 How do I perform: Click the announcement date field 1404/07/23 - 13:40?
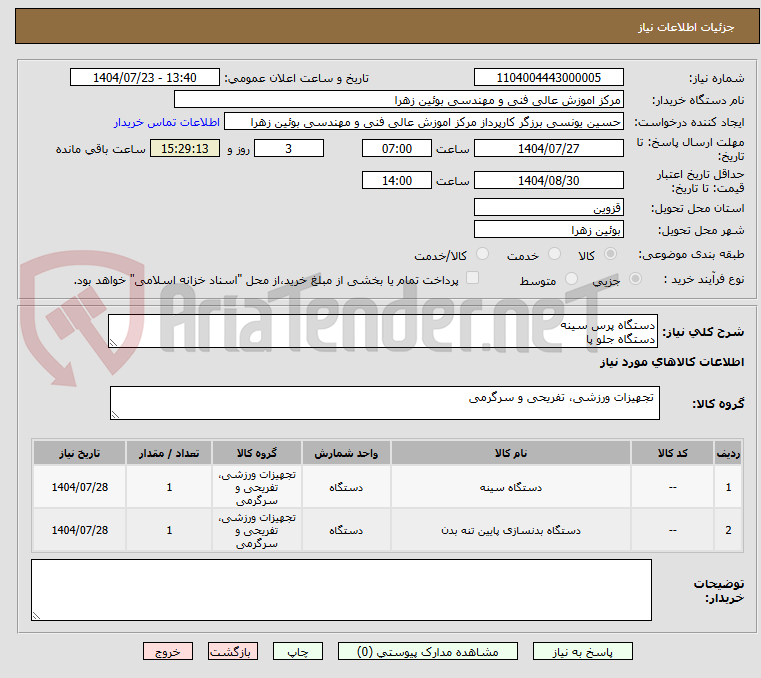click(x=145, y=78)
